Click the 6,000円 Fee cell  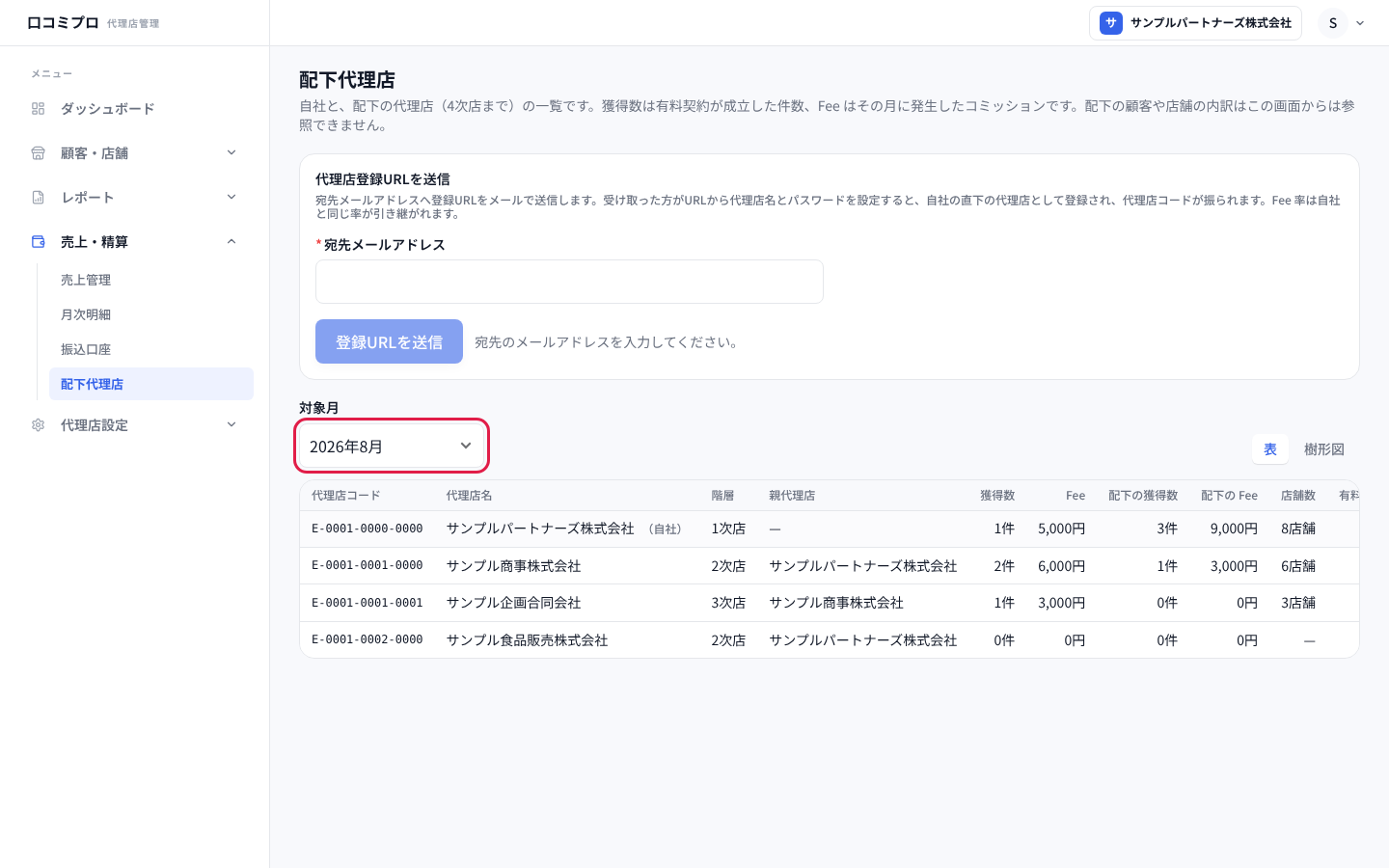tap(1061, 566)
